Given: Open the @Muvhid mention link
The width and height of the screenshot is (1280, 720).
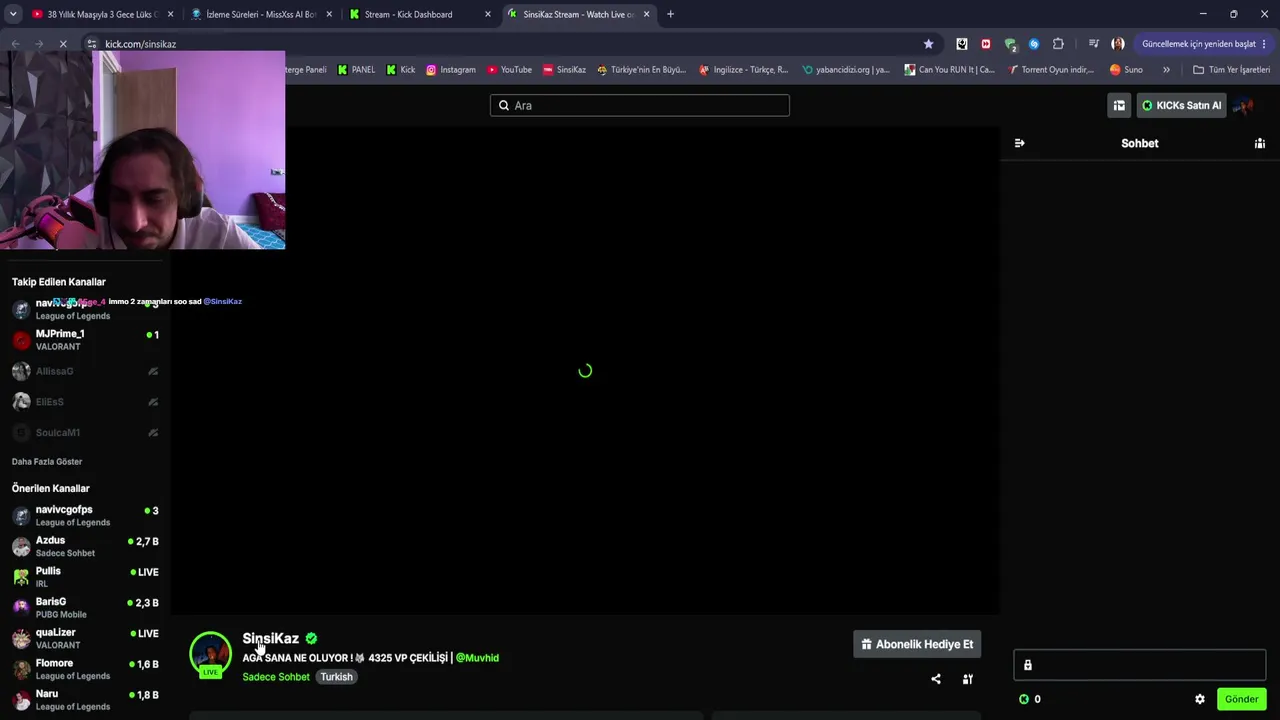Looking at the screenshot, I should coord(477,658).
